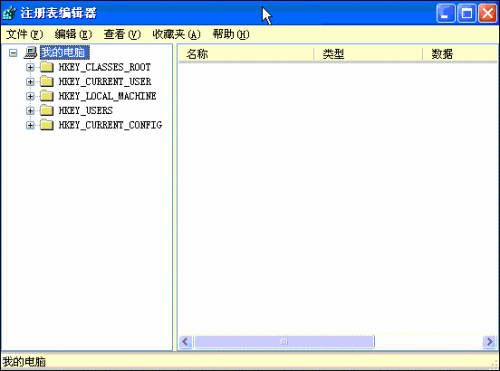Click the My Computer (我的电脑) computer icon

pyautogui.click(x=30, y=52)
